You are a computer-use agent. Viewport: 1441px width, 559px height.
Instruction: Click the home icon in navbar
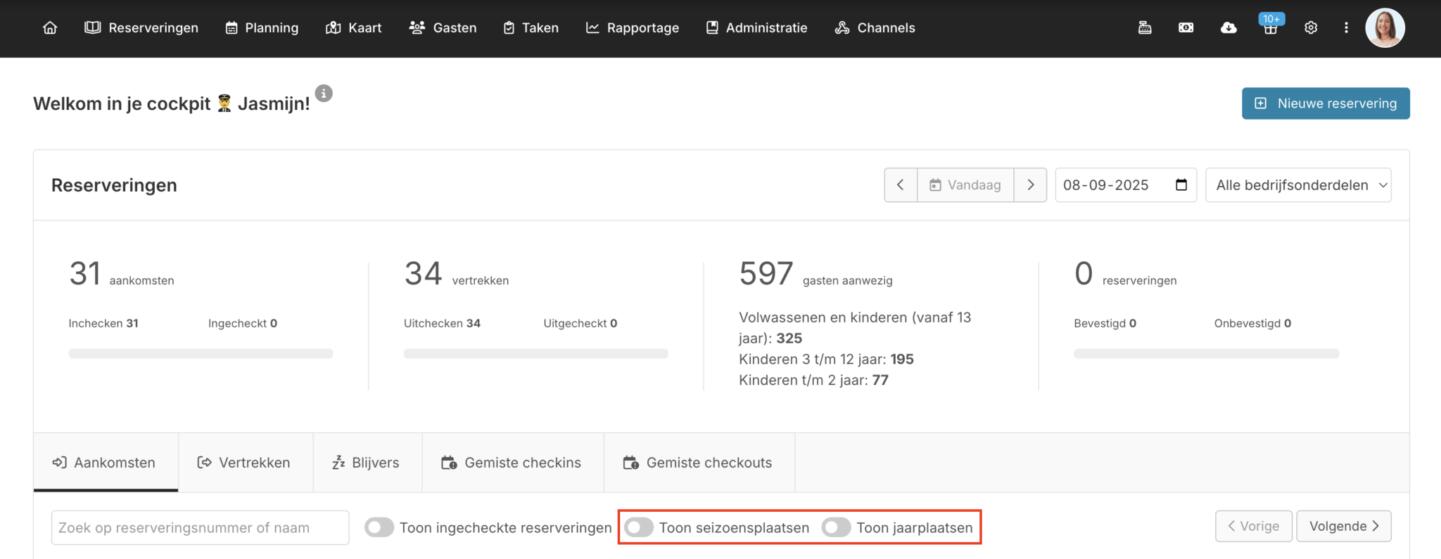tap(50, 28)
